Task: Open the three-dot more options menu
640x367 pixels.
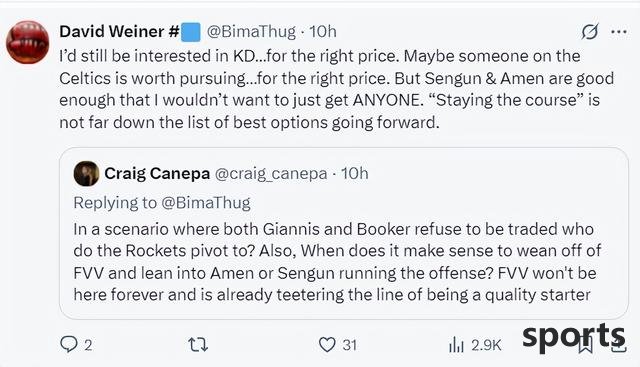Action: click(619, 31)
